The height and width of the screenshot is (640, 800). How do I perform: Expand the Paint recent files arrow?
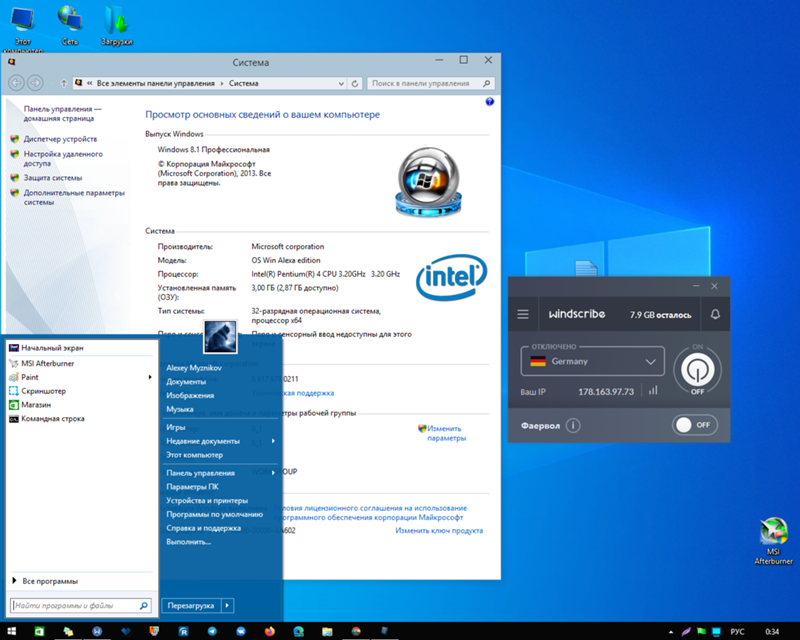pyautogui.click(x=150, y=377)
